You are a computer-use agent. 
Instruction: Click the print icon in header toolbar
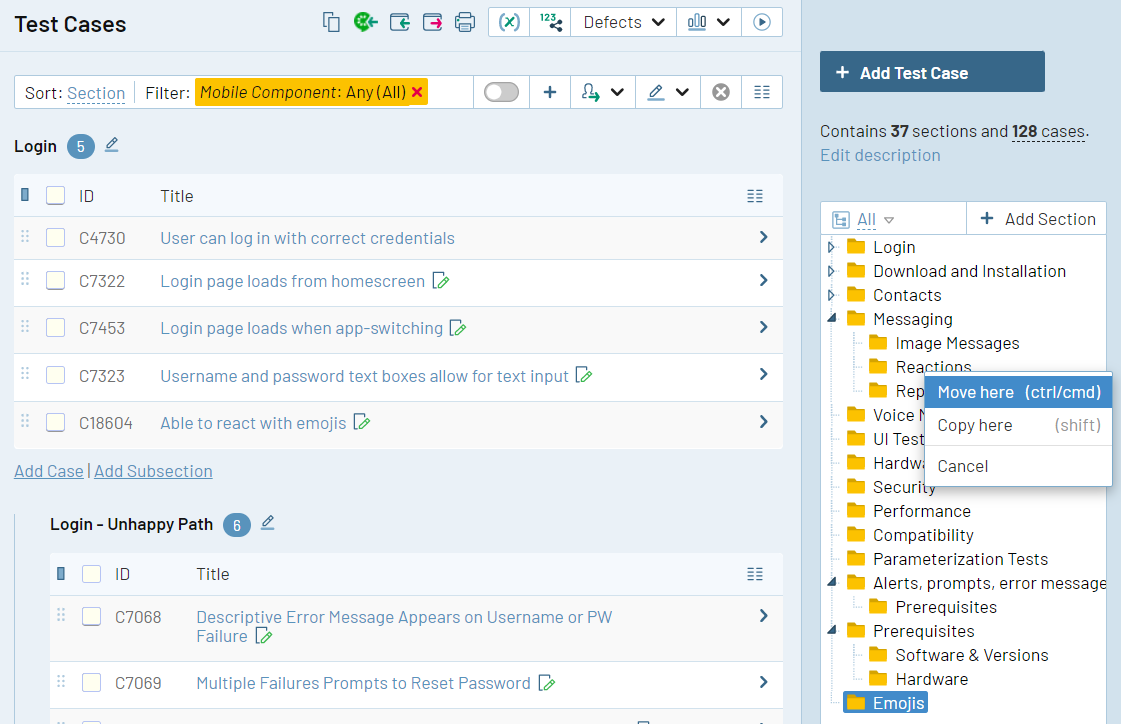465,22
